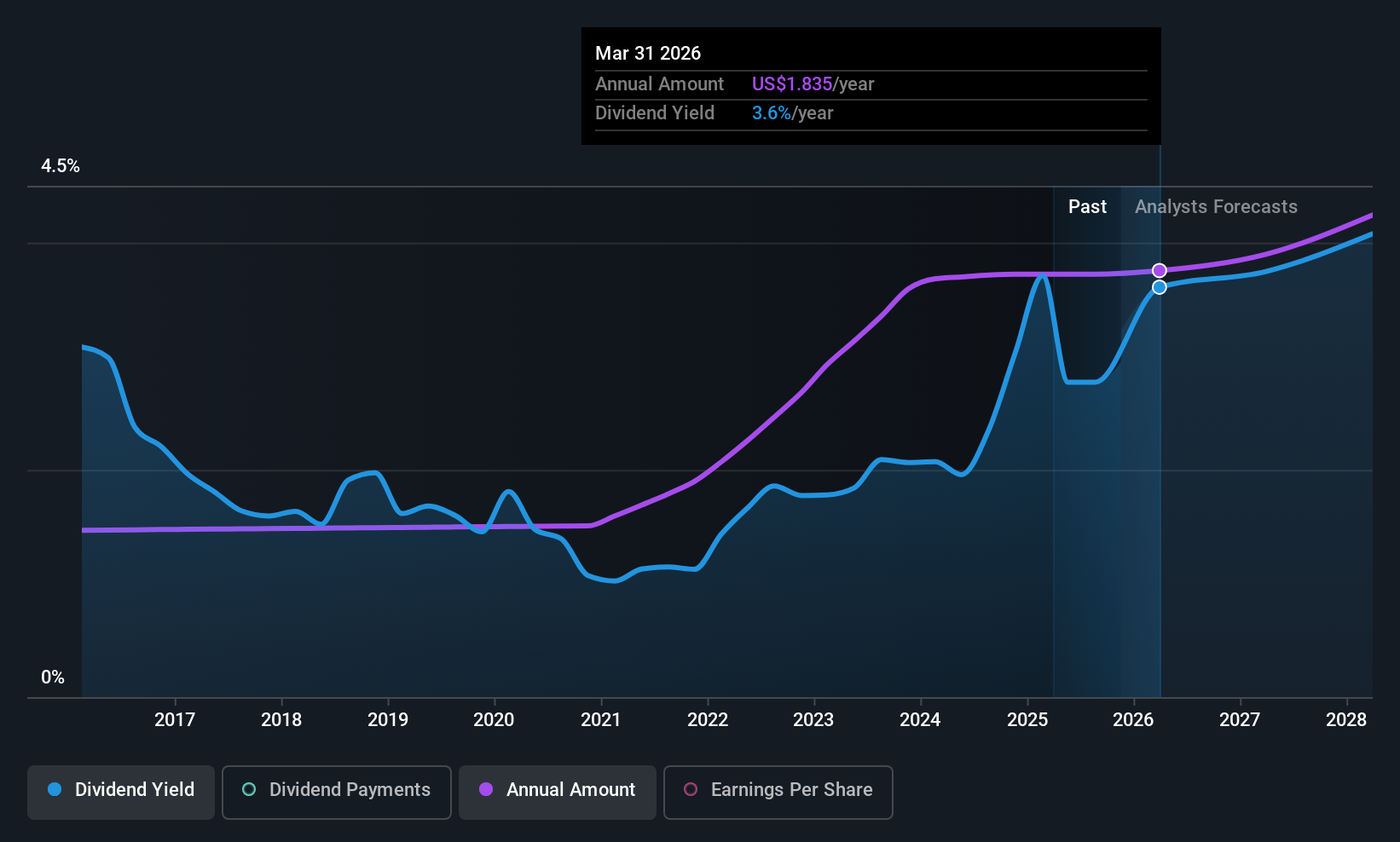Image resolution: width=1400 pixels, height=842 pixels.
Task: Toggle the Annual Amount legend button
Action: click(558, 793)
